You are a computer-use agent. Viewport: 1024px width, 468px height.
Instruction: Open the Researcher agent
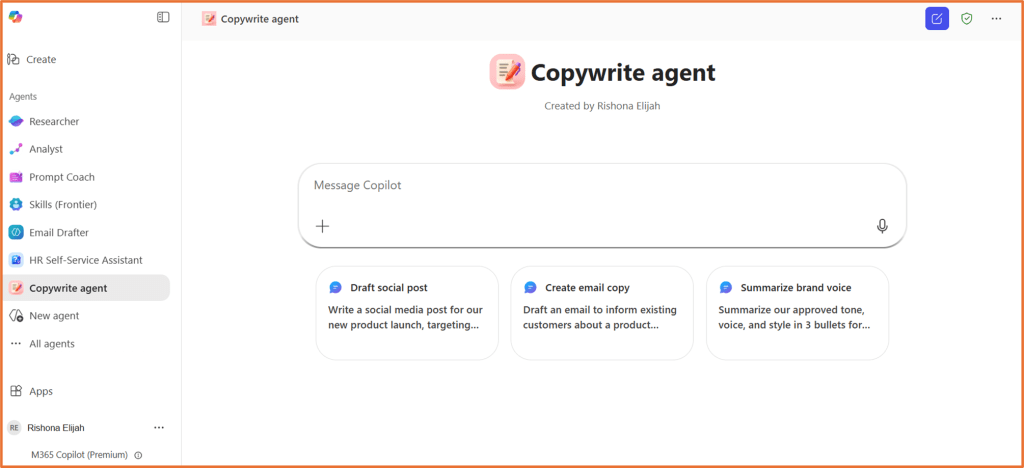coord(54,121)
